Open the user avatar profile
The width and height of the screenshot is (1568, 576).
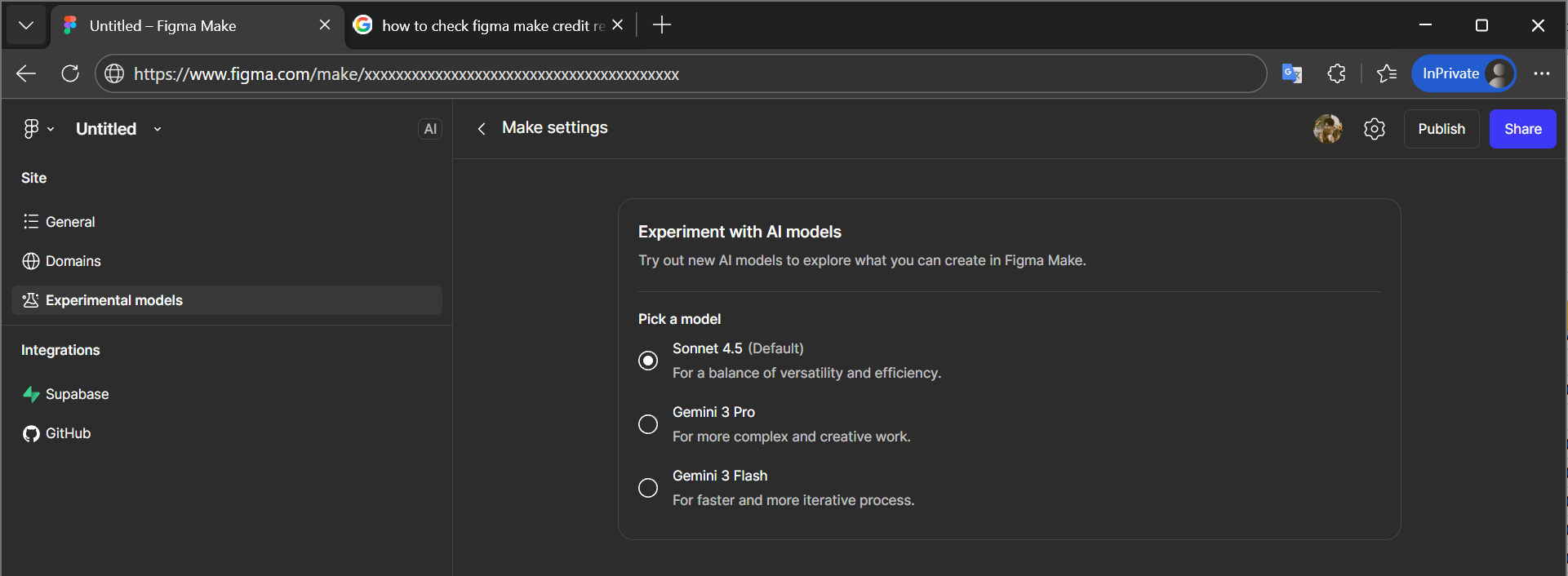[1328, 129]
